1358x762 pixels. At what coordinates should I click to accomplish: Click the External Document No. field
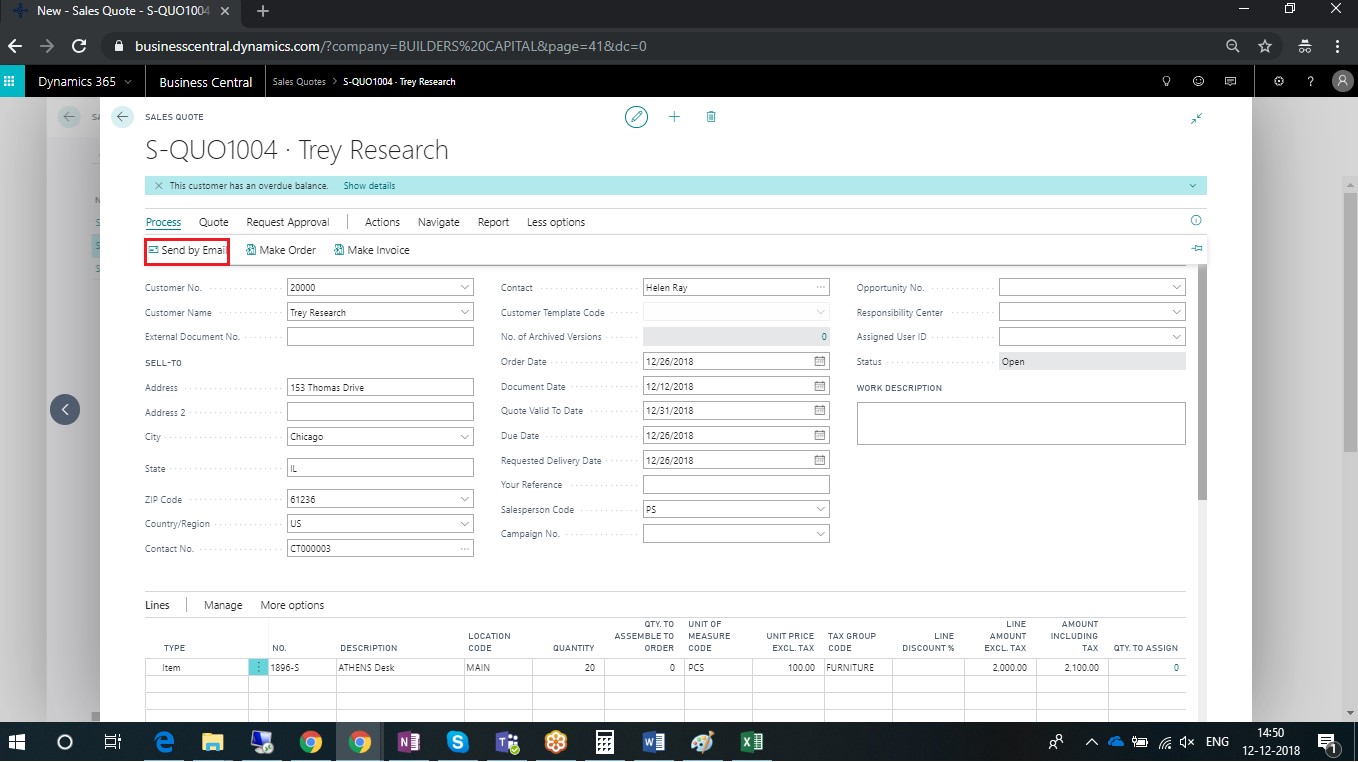380,337
